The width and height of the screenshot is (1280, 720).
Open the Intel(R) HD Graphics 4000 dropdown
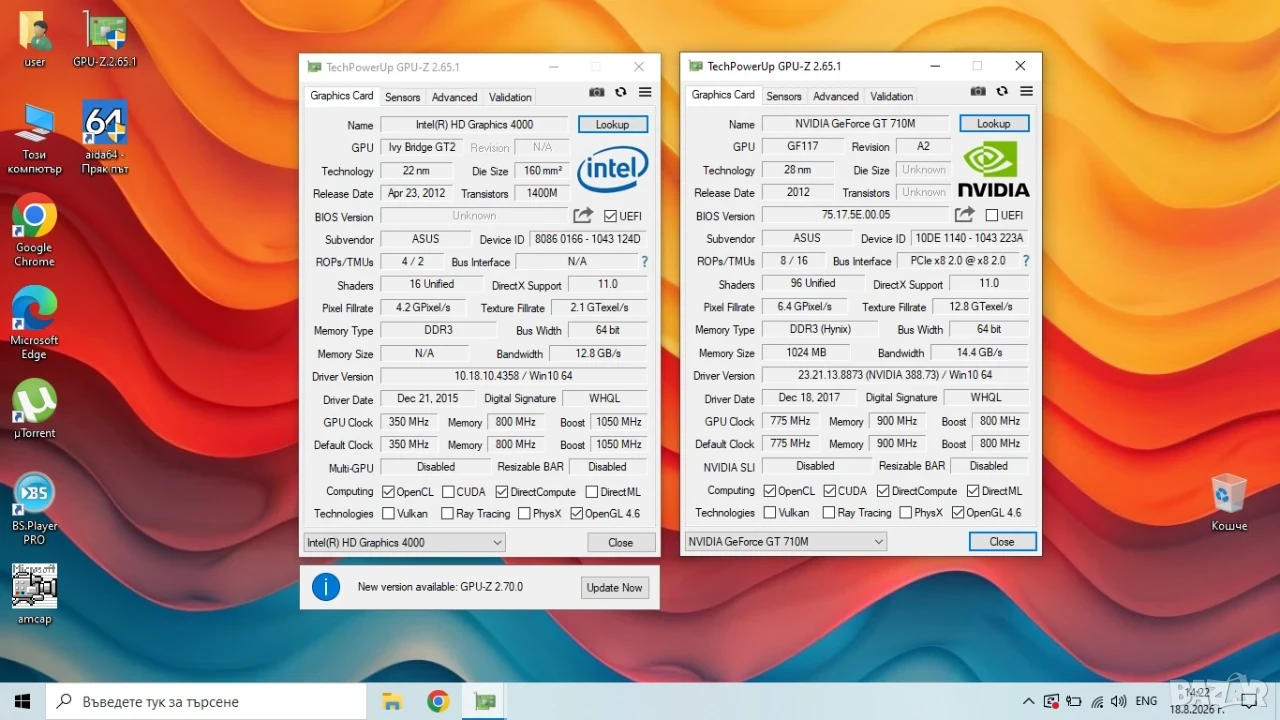pyautogui.click(x=404, y=543)
